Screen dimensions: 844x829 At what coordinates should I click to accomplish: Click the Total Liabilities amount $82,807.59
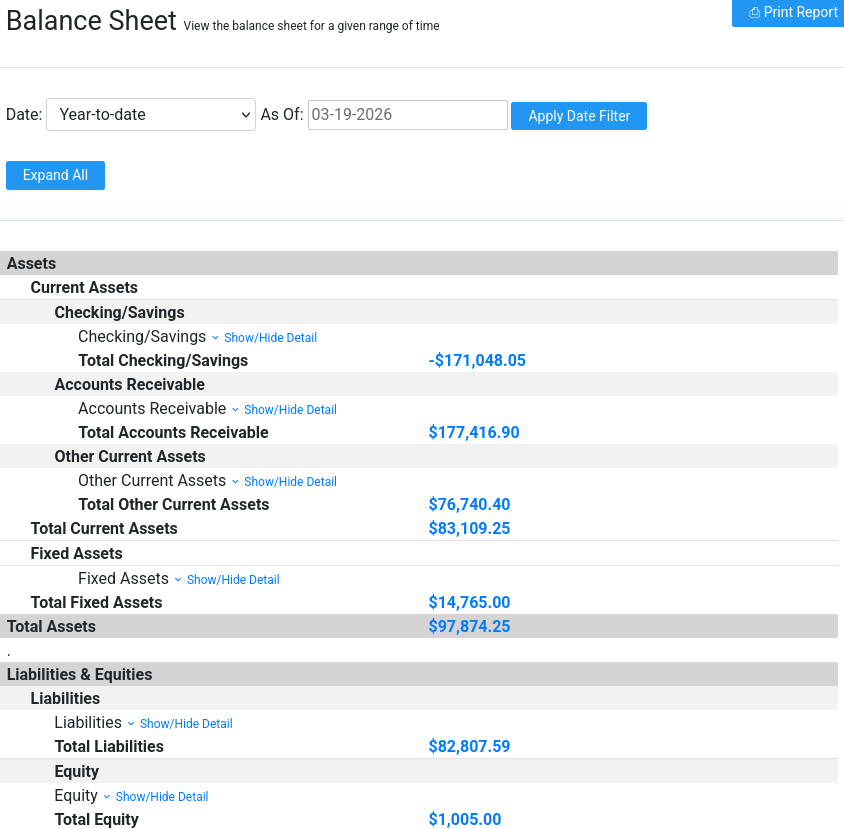[469, 746]
